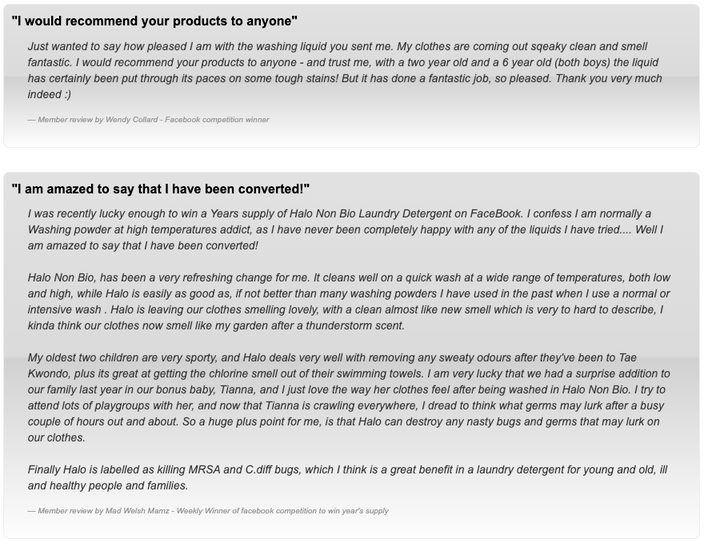Click the Wendy Collard member review attribution
The height and width of the screenshot is (542, 704).
click(148, 120)
